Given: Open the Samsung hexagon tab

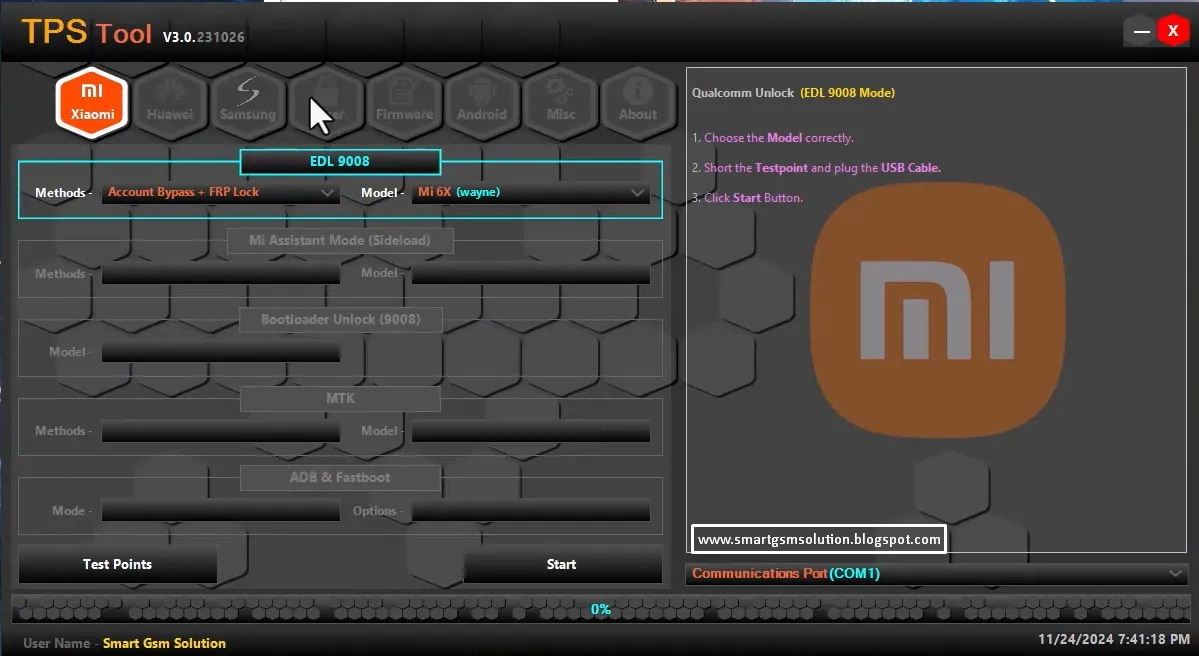Looking at the screenshot, I should (248, 102).
